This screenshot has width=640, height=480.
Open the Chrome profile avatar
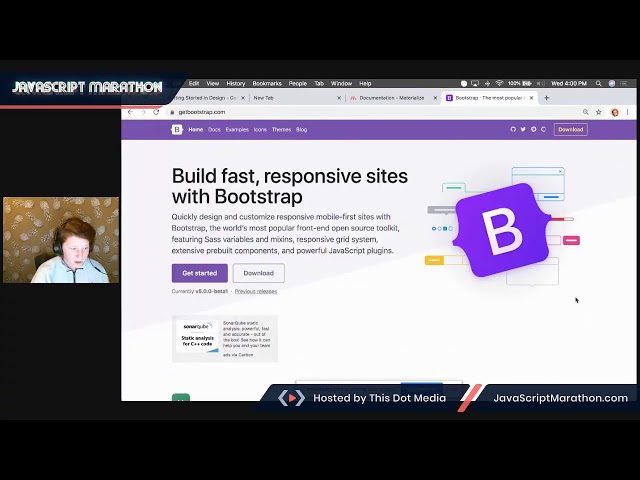pyautogui.click(x=615, y=112)
